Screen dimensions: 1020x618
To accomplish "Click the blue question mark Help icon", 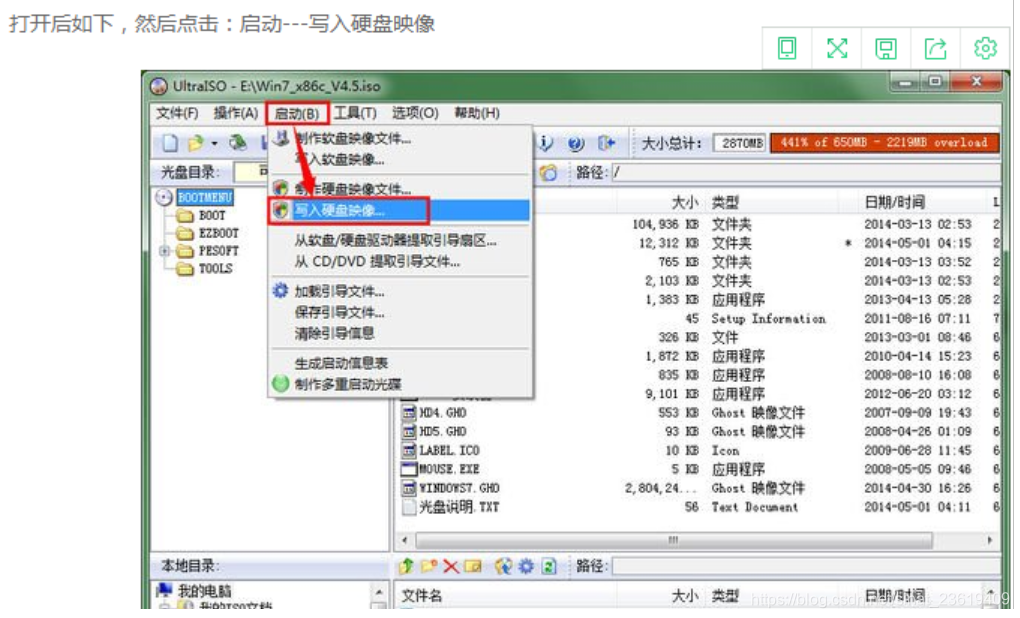I will [576, 143].
